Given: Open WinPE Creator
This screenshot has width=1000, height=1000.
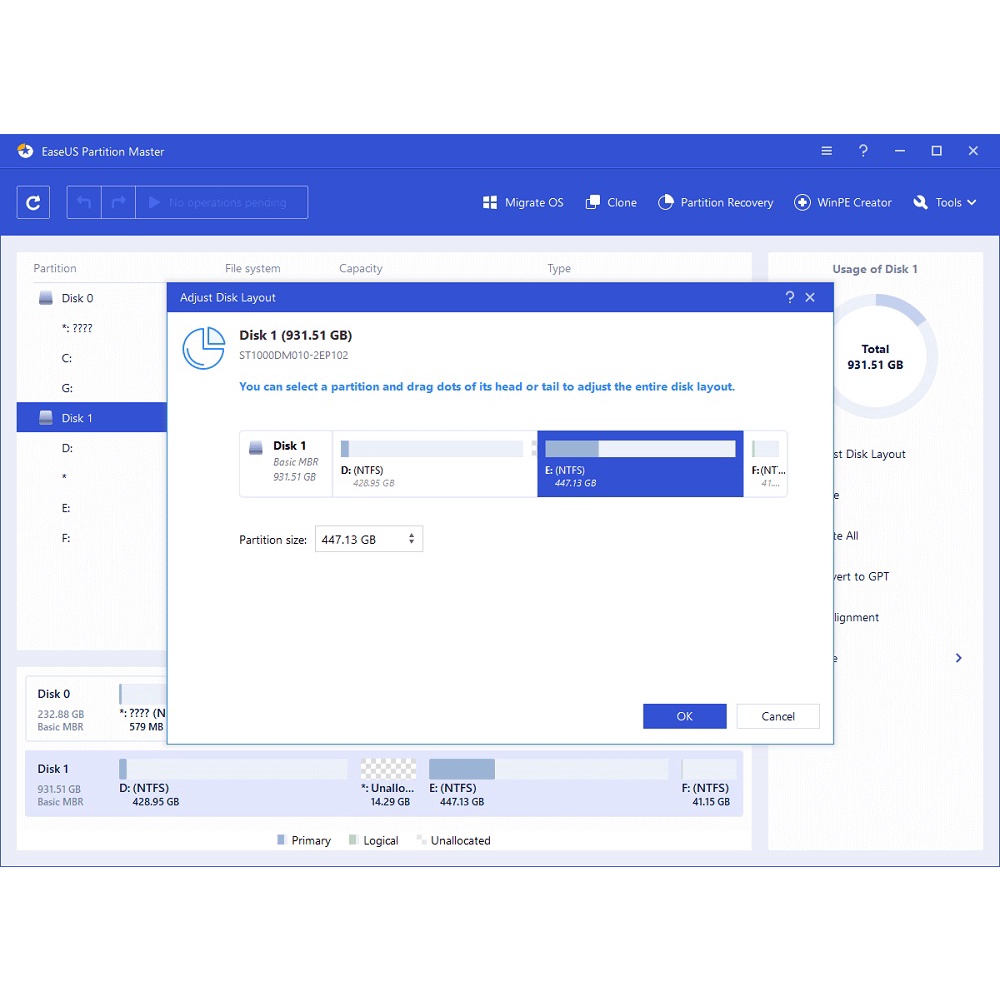Looking at the screenshot, I should (843, 202).
